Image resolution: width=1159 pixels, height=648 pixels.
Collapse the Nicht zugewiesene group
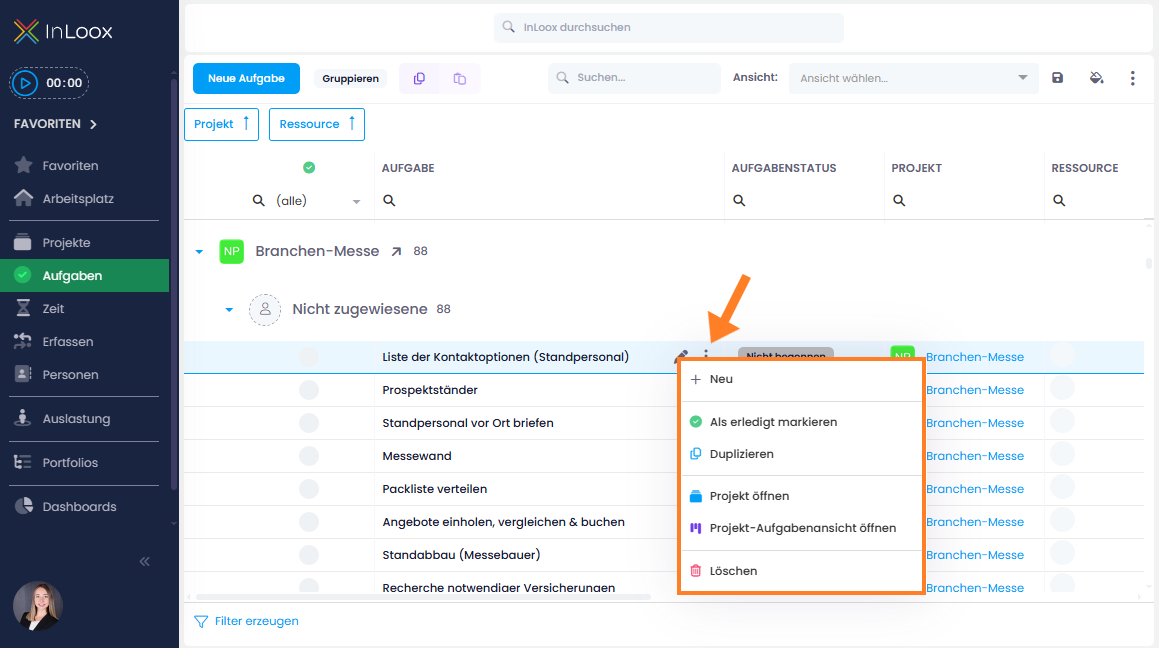(229, 310)
